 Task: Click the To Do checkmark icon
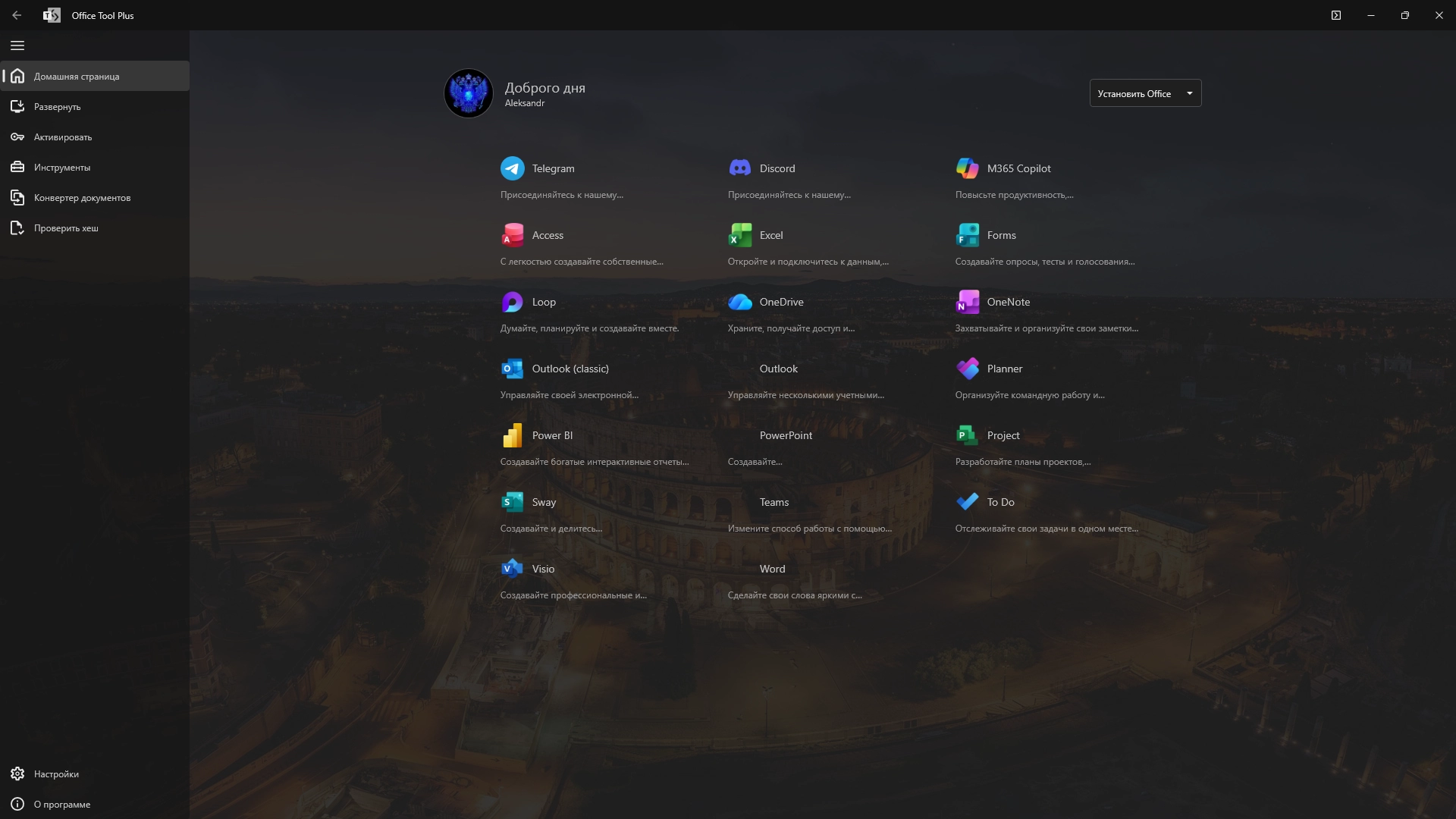coord(968,502)
